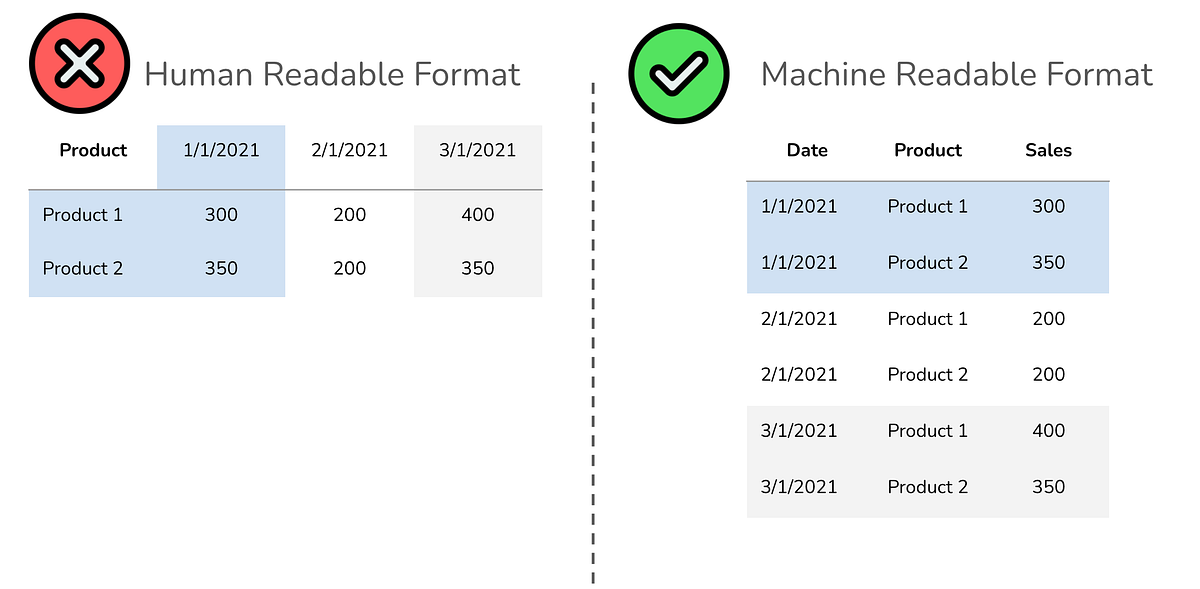Viewport: 1200px width, 589px height.
Task: Click the Sales column header
Action: coord(1048,151)
